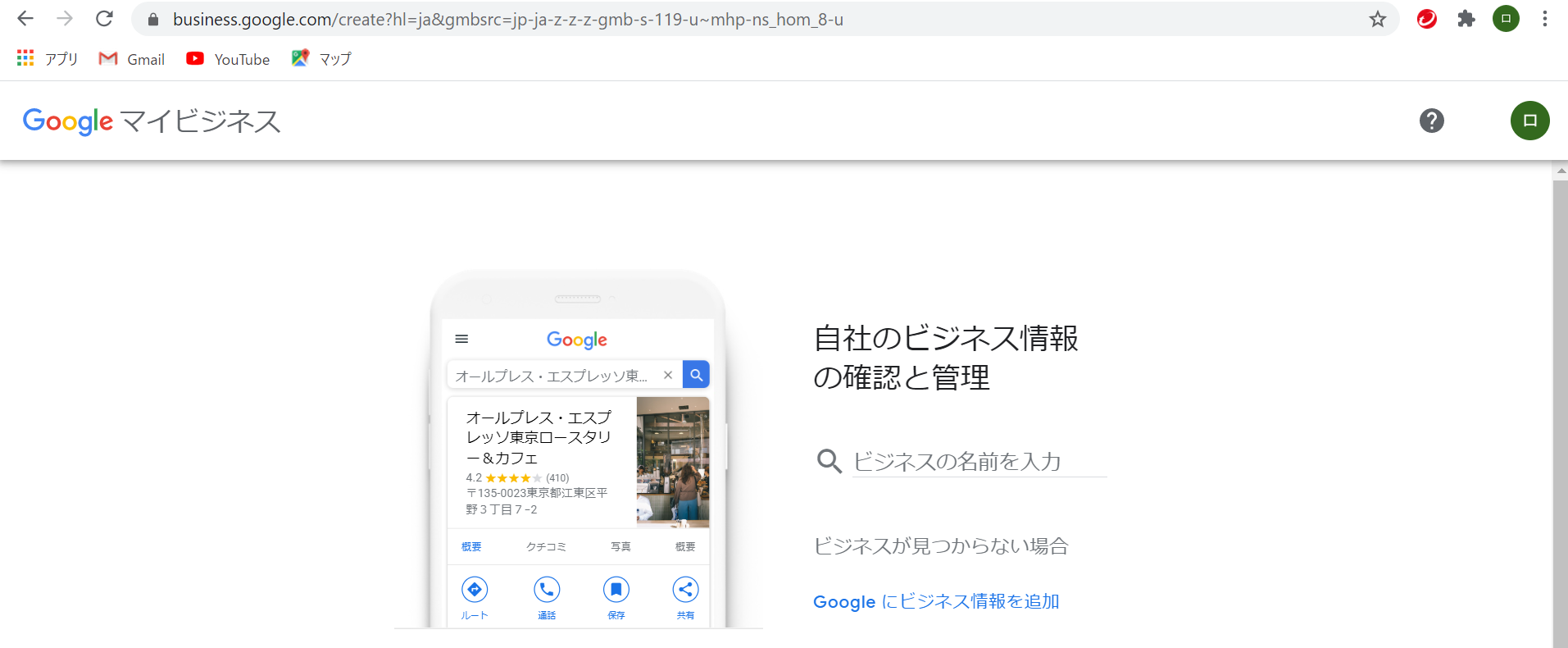
Task: Open the Chrome profile avatar in toolbar
Action: tap(1506, 19)
